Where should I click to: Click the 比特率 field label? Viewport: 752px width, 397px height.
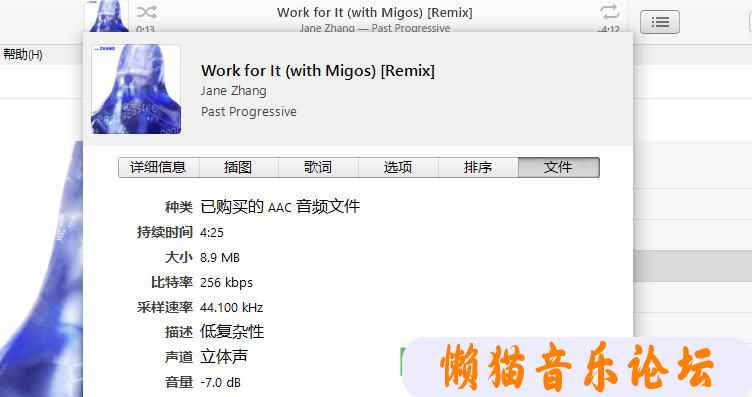pyautogui.click(x=172, y=282)
